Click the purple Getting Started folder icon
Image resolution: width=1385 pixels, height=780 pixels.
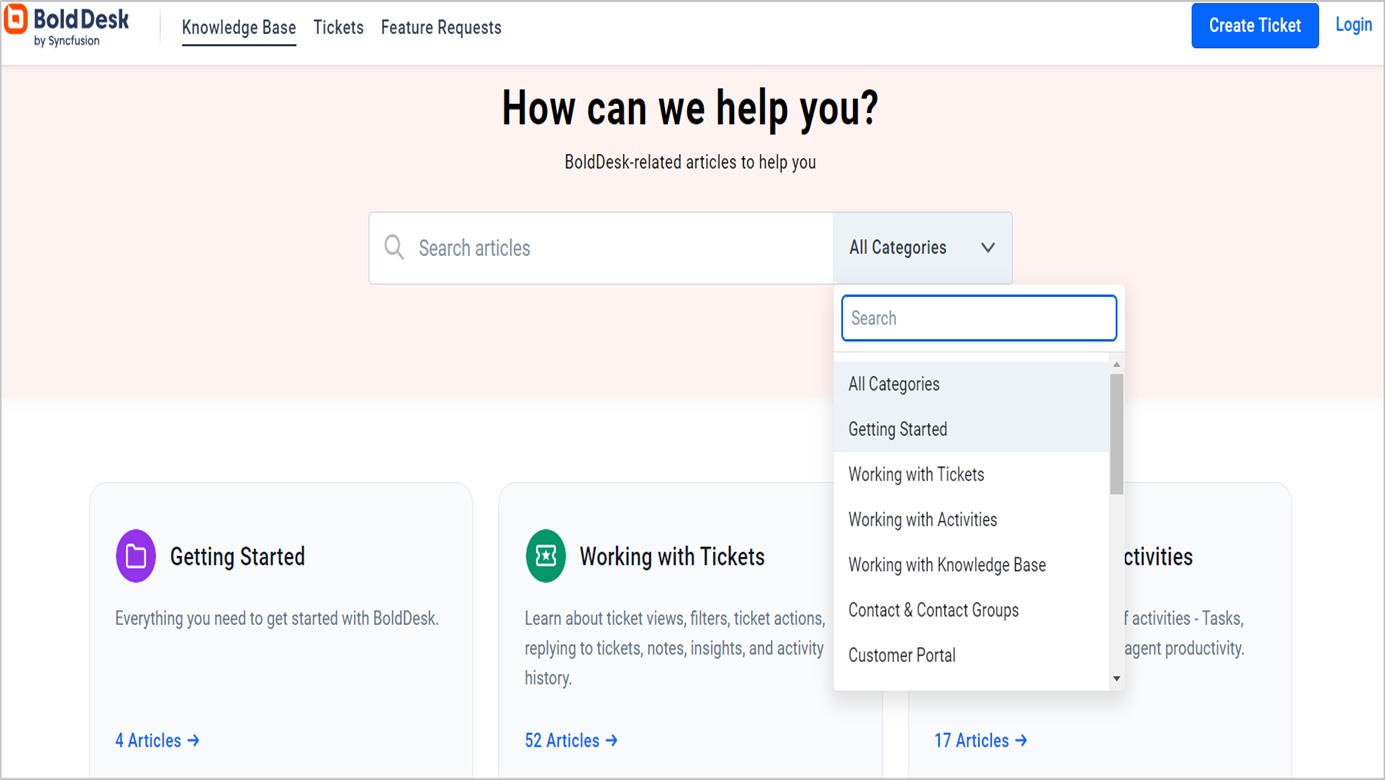[136, 556]
